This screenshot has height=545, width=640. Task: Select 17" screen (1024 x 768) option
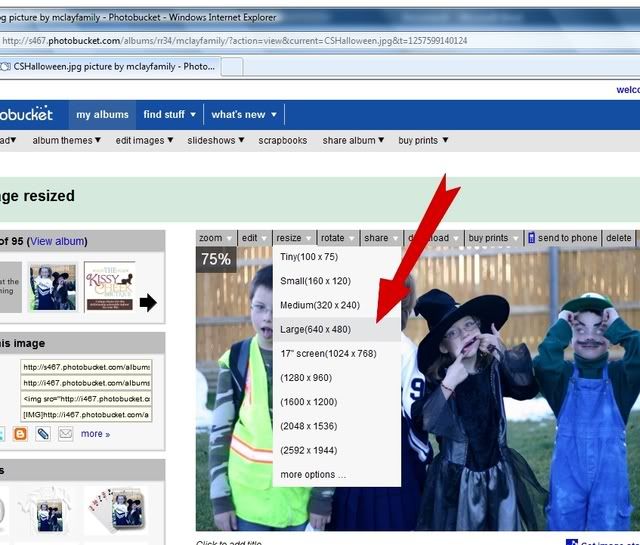[337, 354]
